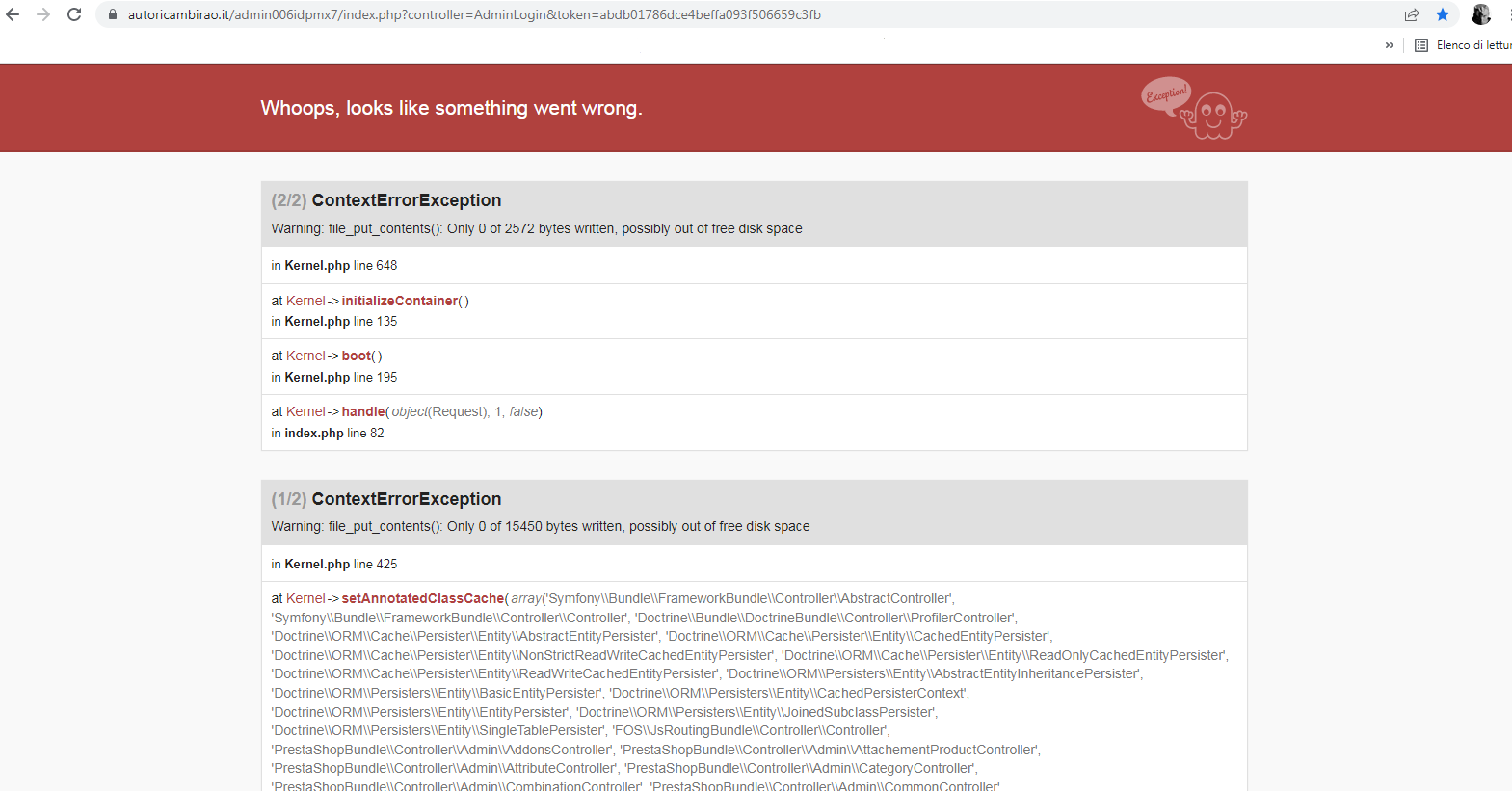Click the setAnnotatedClassCache method name
This screenshot has height=791, width=1512.
pyautogui.click(x=423, y=598)
